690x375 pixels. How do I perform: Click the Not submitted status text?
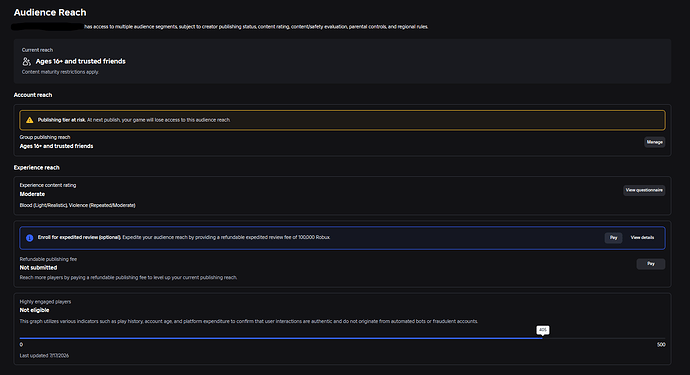tap(38, 268)
